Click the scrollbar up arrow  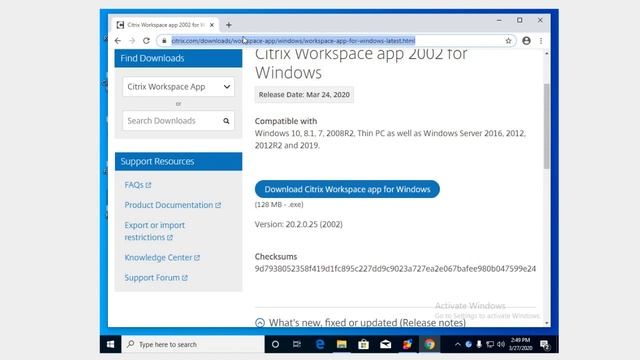point(547,53)
